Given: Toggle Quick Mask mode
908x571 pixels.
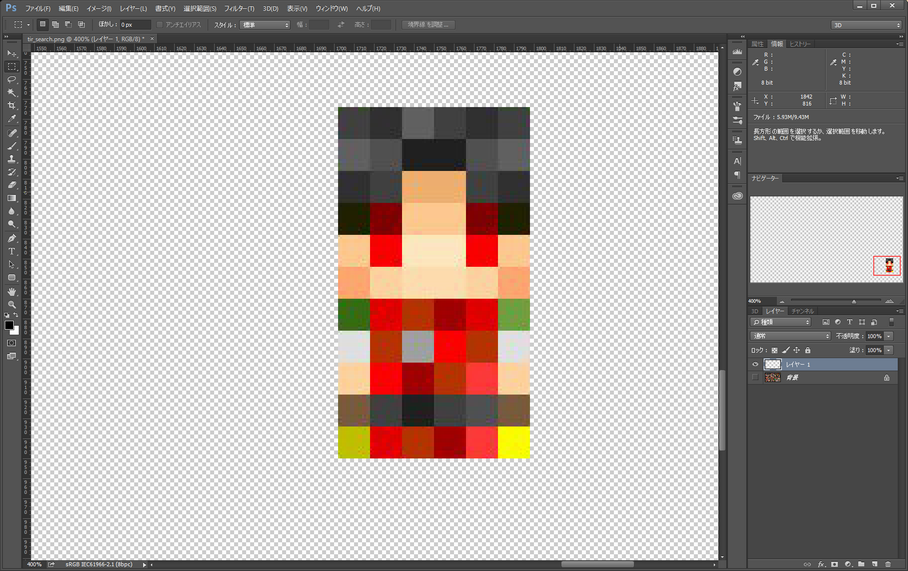Looking at the screenshot, I should [12, 343].
